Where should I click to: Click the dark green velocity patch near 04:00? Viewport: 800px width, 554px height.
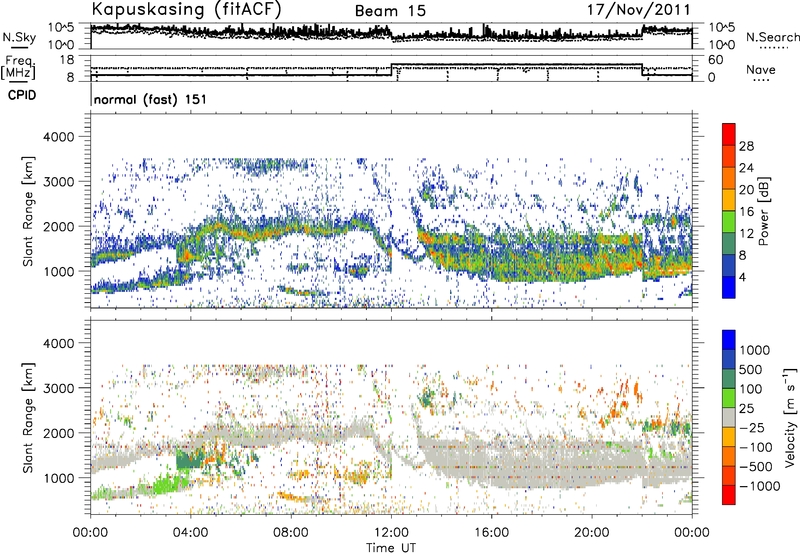click(189, 458)
